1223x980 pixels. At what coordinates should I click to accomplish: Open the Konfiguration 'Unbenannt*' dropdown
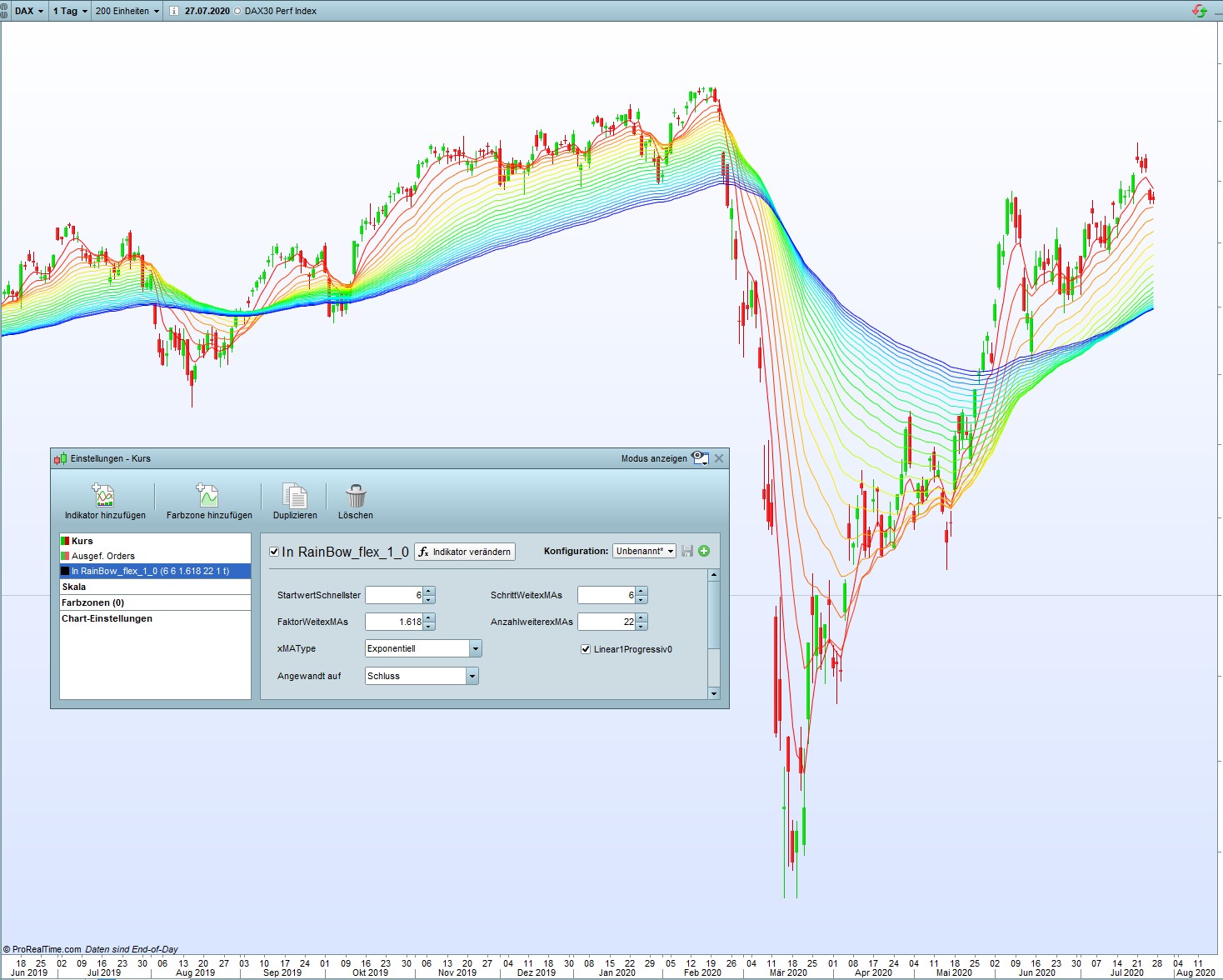click(645, 551)
